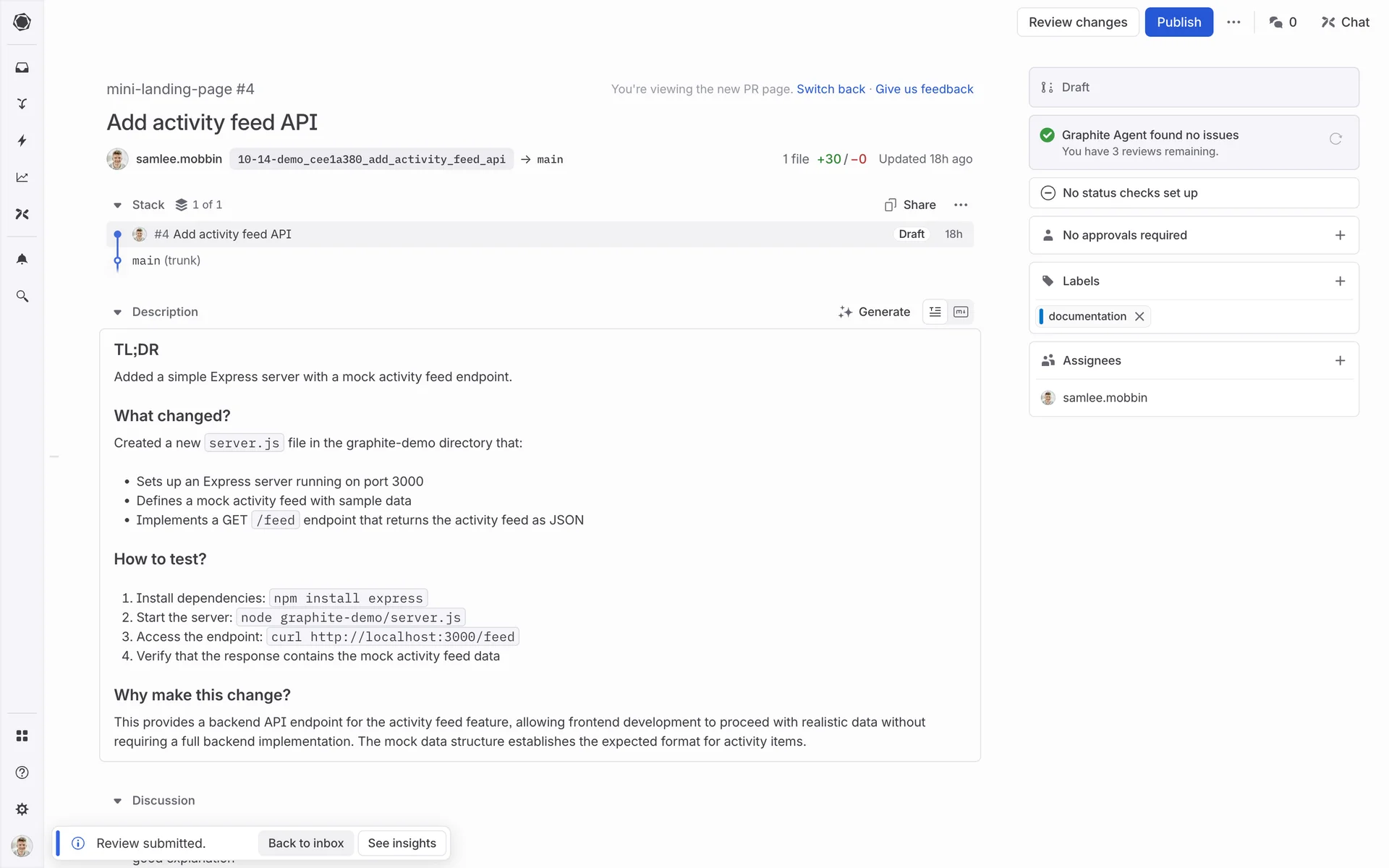Open the settings gear icon

(22, 809)
